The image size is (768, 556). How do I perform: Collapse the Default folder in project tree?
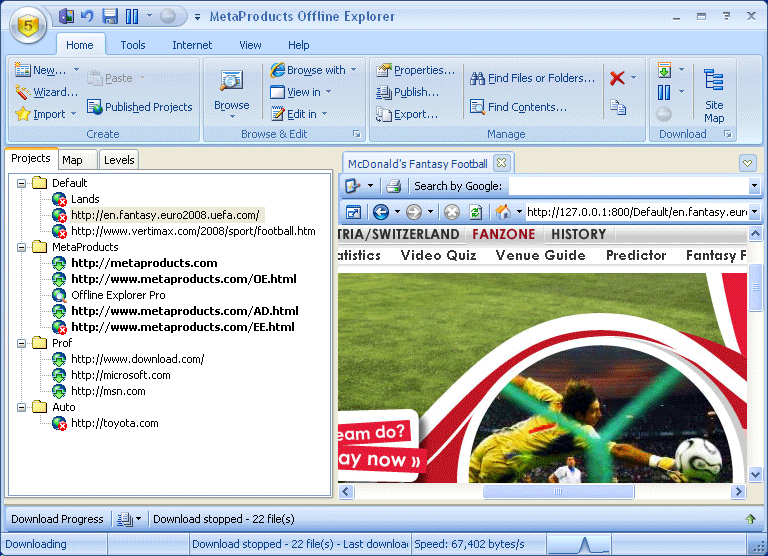[22, 183]
